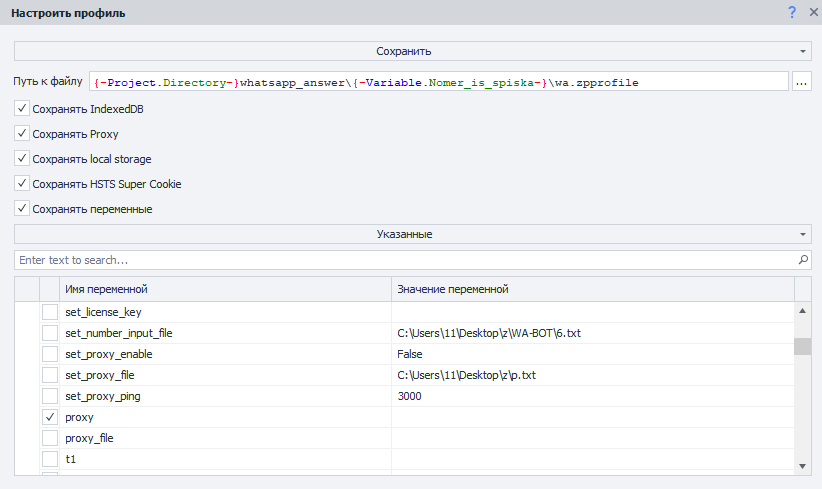
Task: Toggle the Сохранять IndexedDB checkbox
Action: point(22,108)
